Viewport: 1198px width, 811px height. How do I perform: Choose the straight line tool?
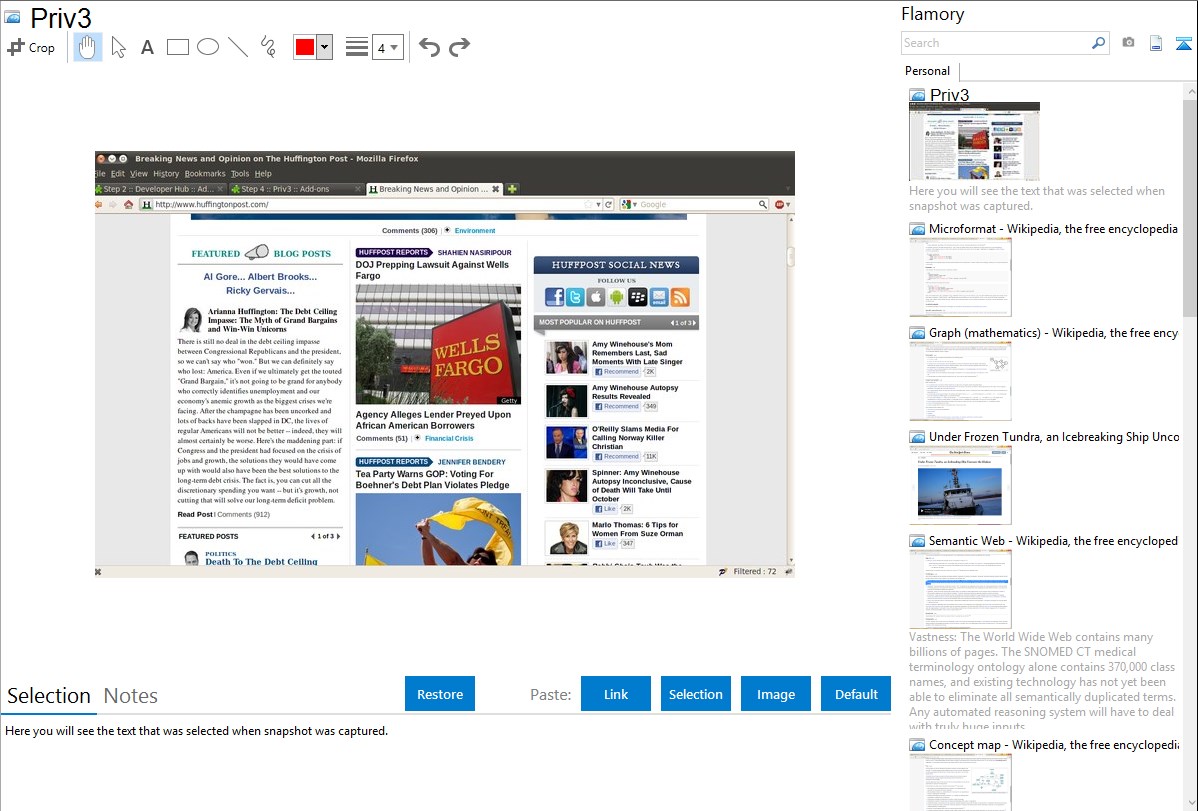238,47
